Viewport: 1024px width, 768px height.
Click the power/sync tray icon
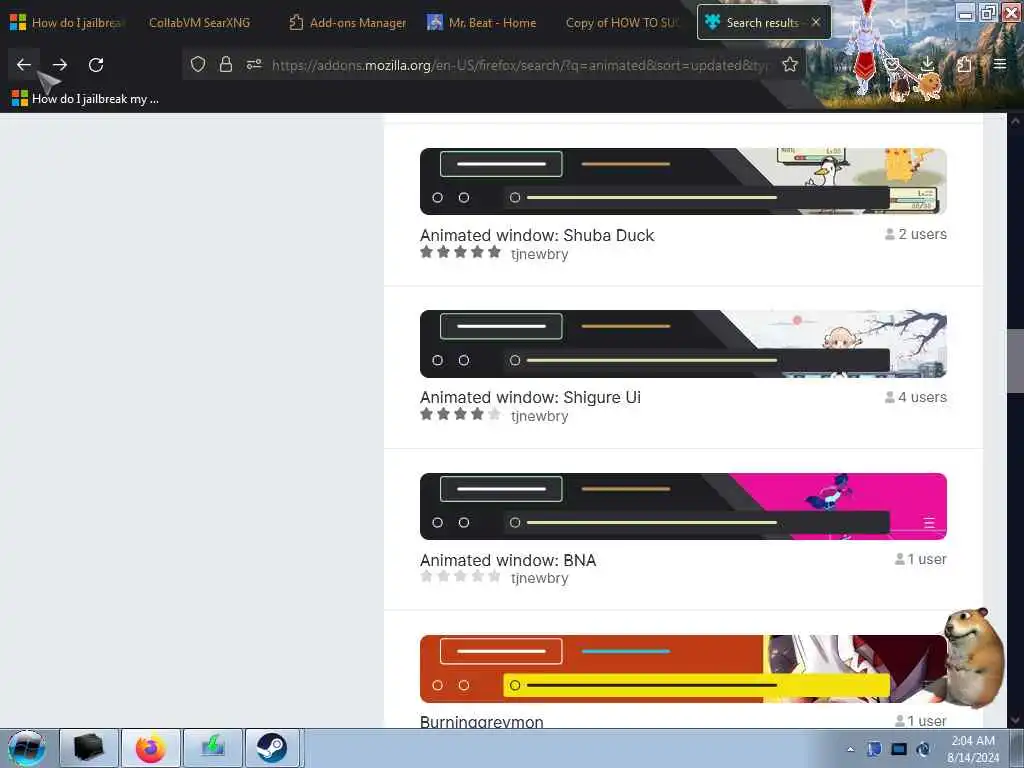pos(923,749)
